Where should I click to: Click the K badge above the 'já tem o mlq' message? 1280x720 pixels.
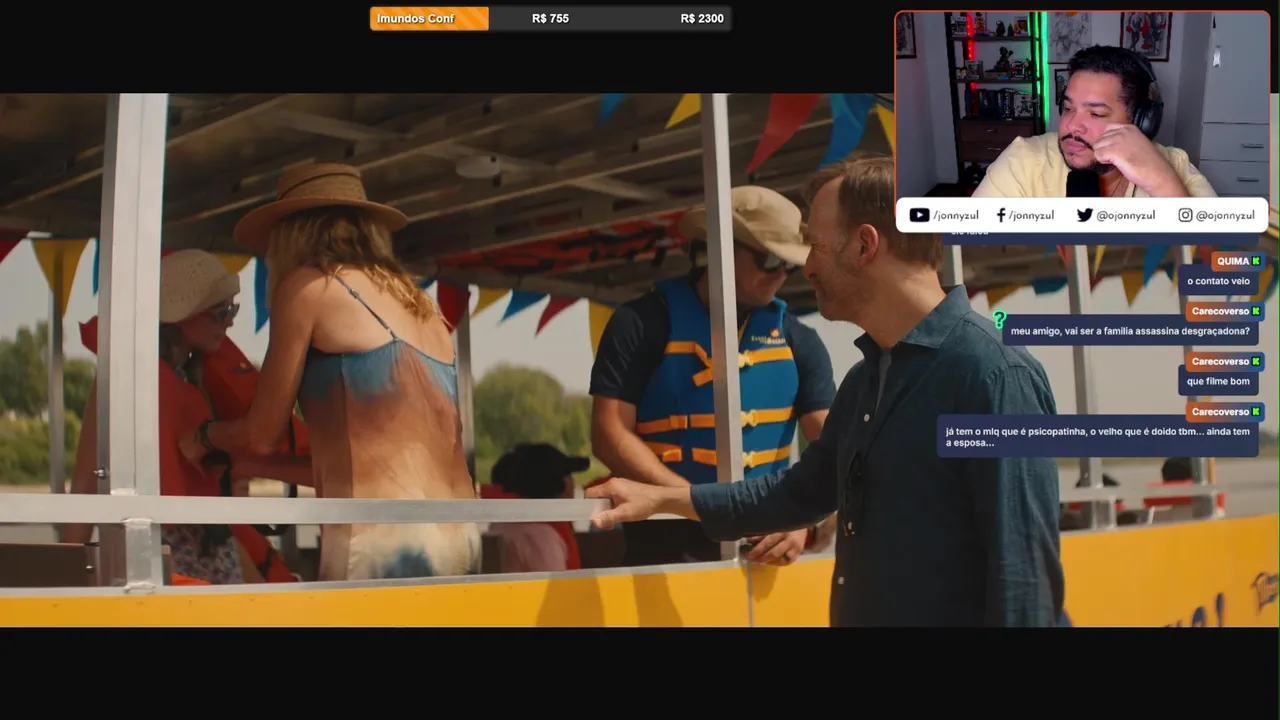[x=1256, y=411]
